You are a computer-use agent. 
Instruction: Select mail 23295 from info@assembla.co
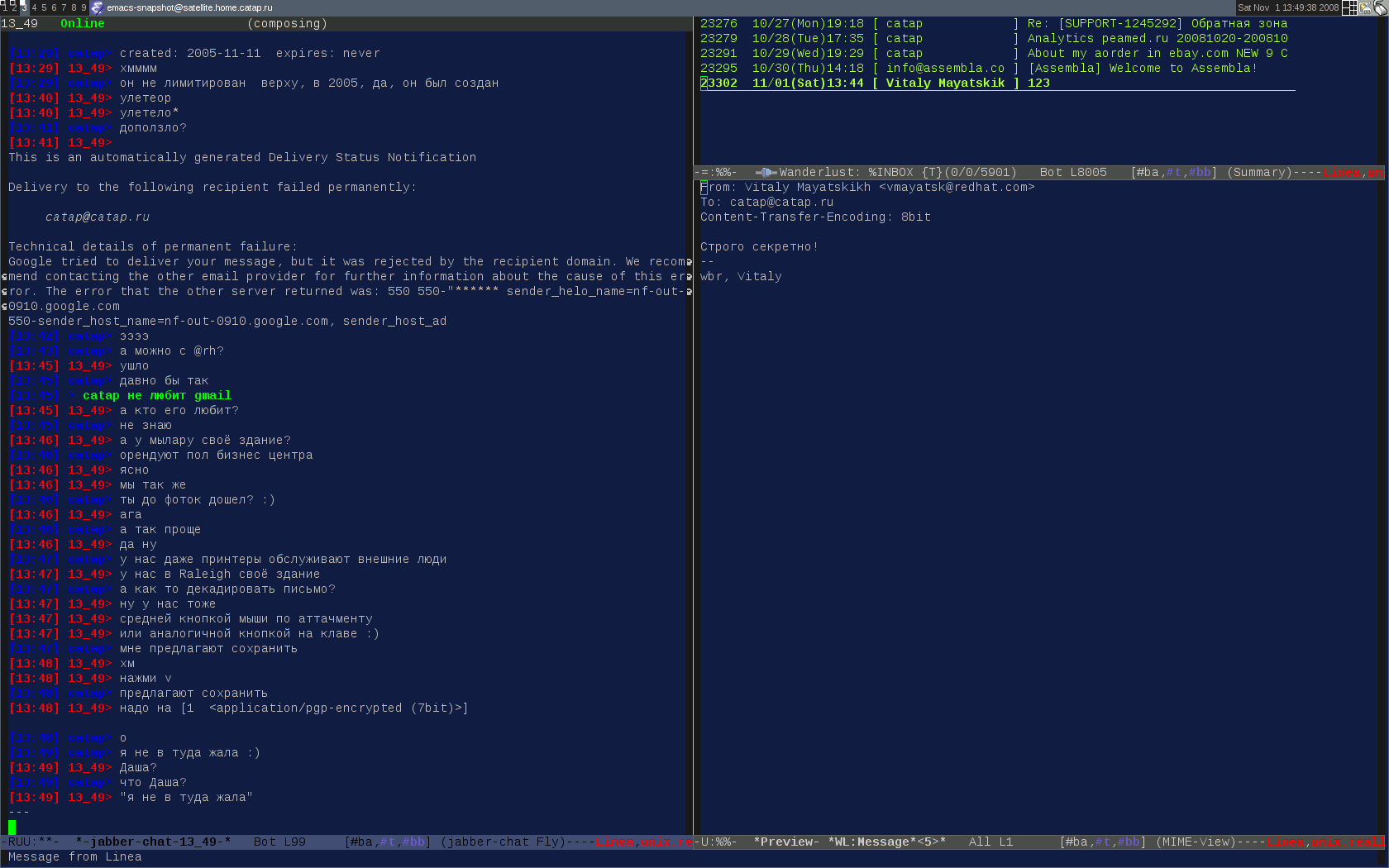pyautogui.click(x=979, y=68)
